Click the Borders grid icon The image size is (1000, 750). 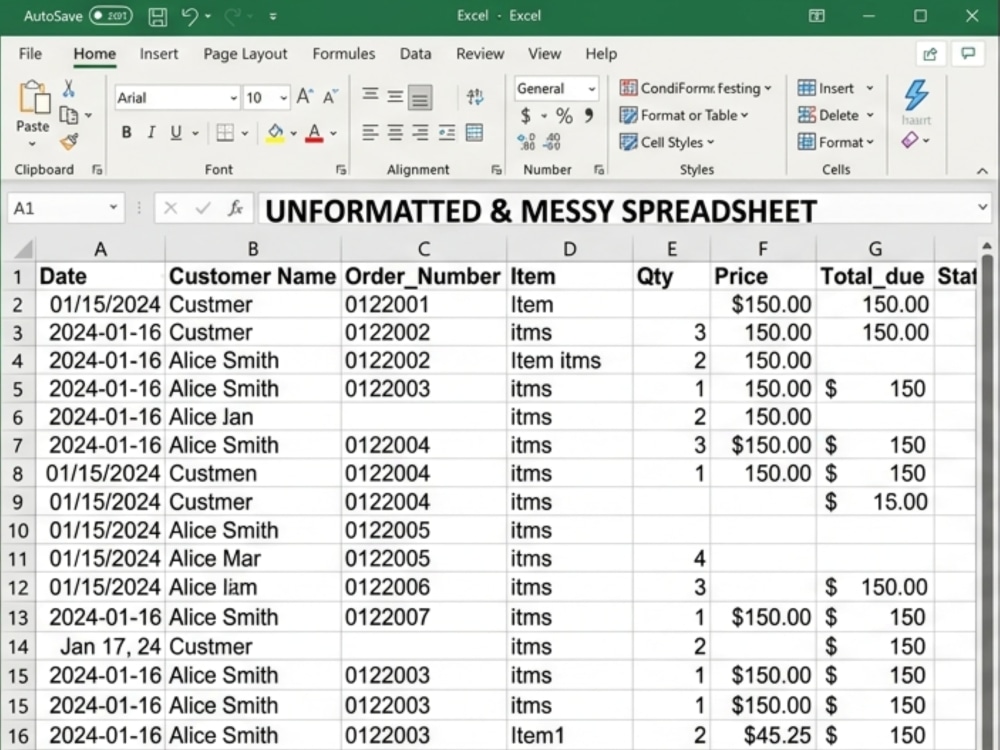(x=224, y=133)
